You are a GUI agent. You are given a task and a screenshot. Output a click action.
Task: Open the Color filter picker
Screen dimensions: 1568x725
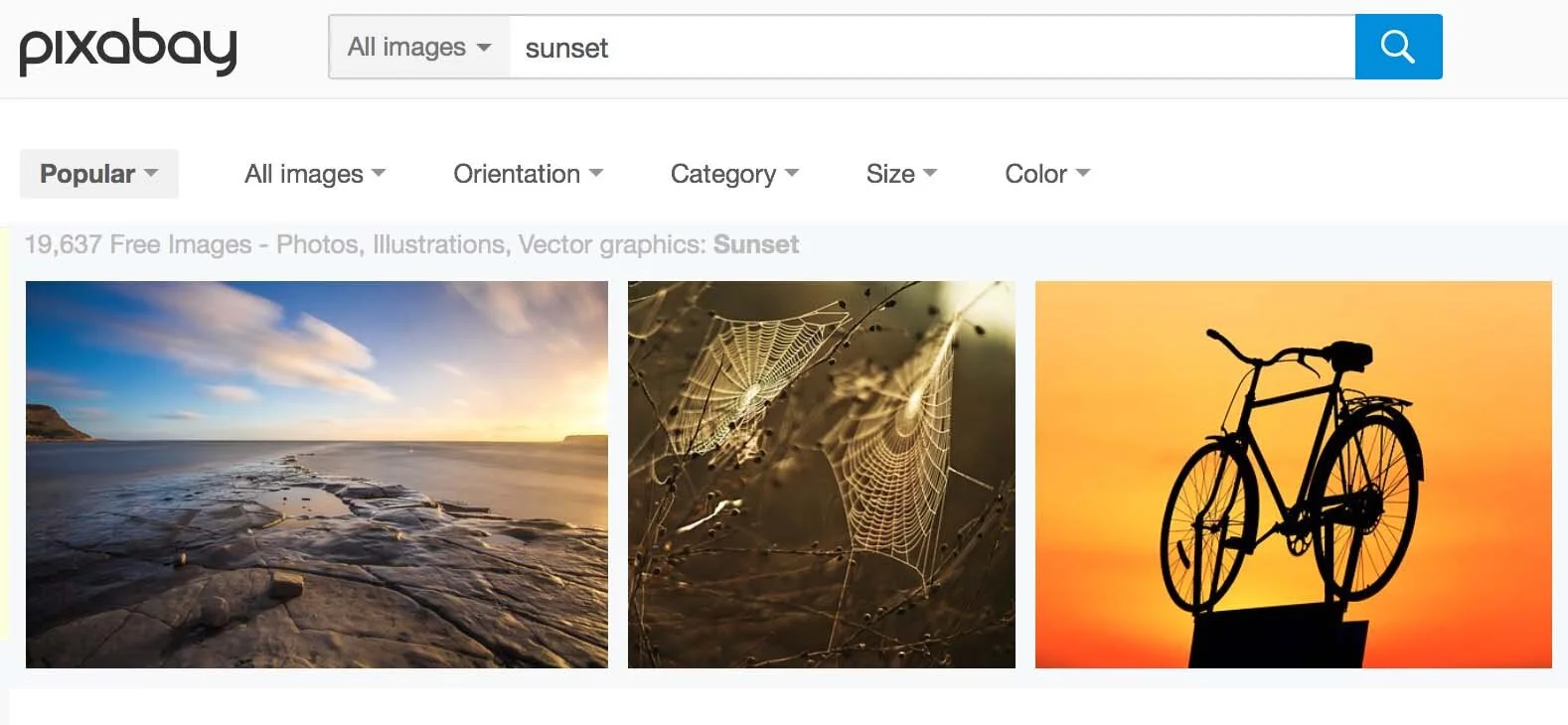coord(1048,174)
